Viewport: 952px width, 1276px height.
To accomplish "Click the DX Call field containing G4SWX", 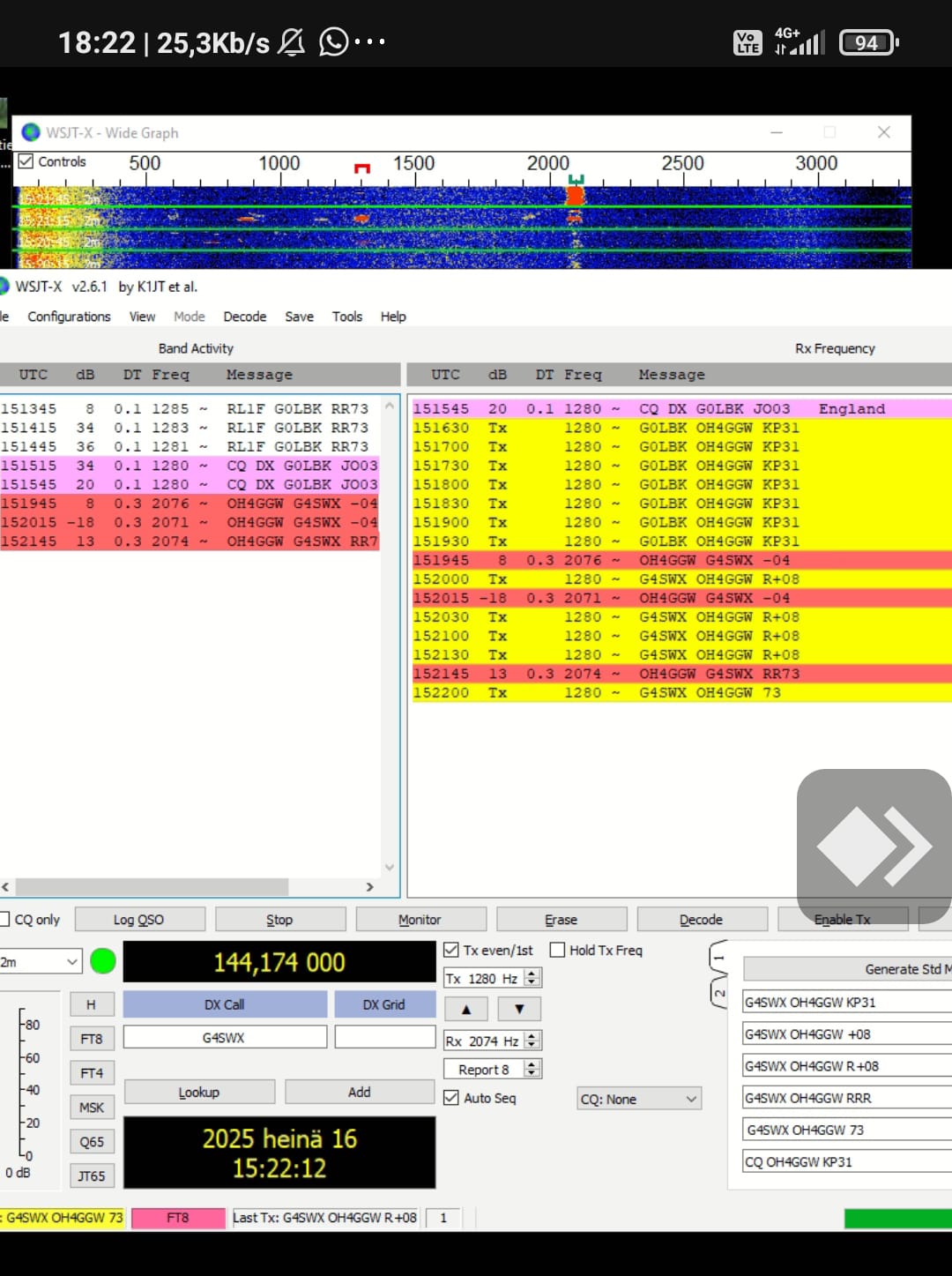I will click(x=225, y=1037).
